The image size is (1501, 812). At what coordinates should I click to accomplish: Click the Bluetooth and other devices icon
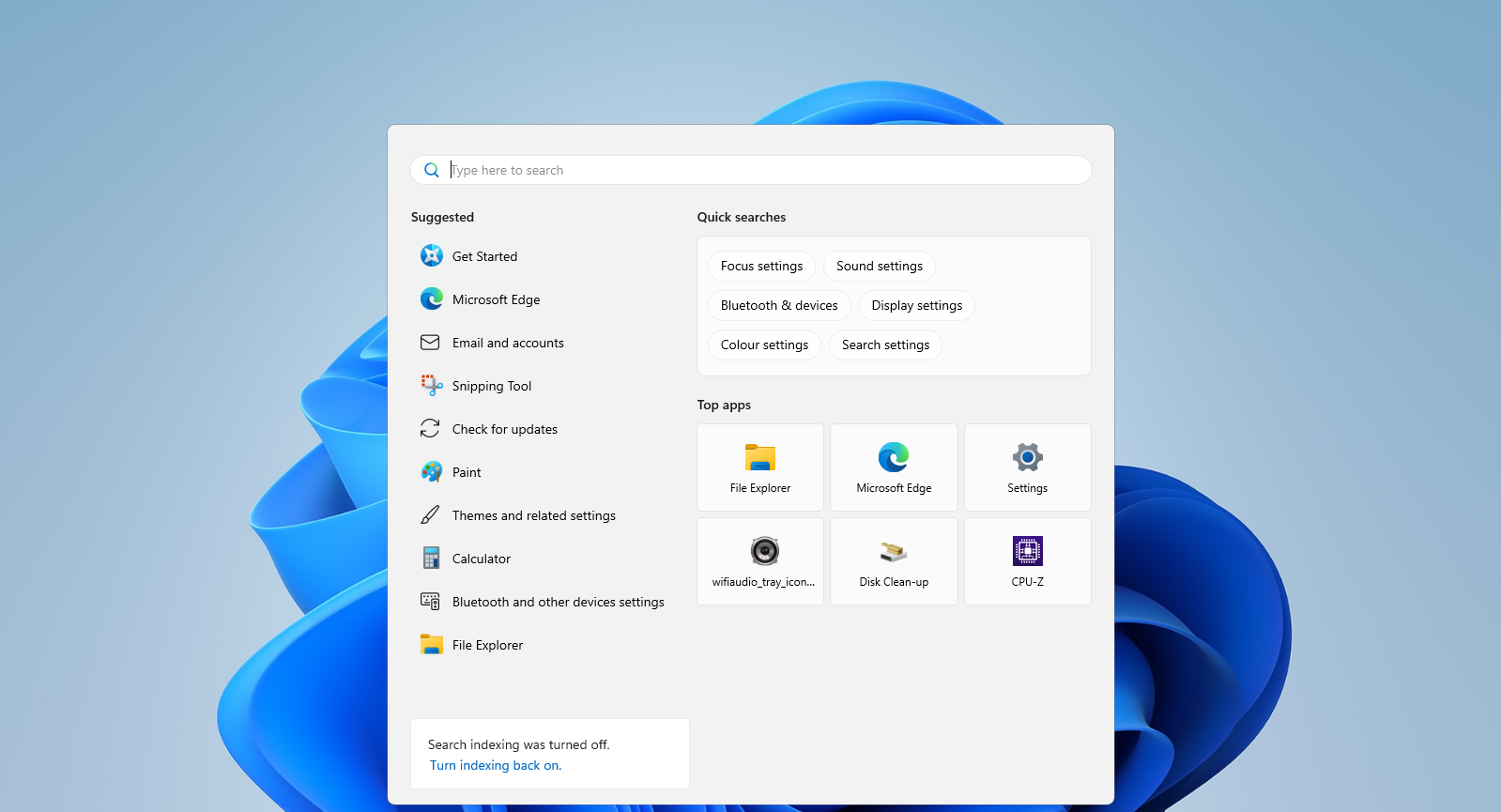(x=430, y=601)
